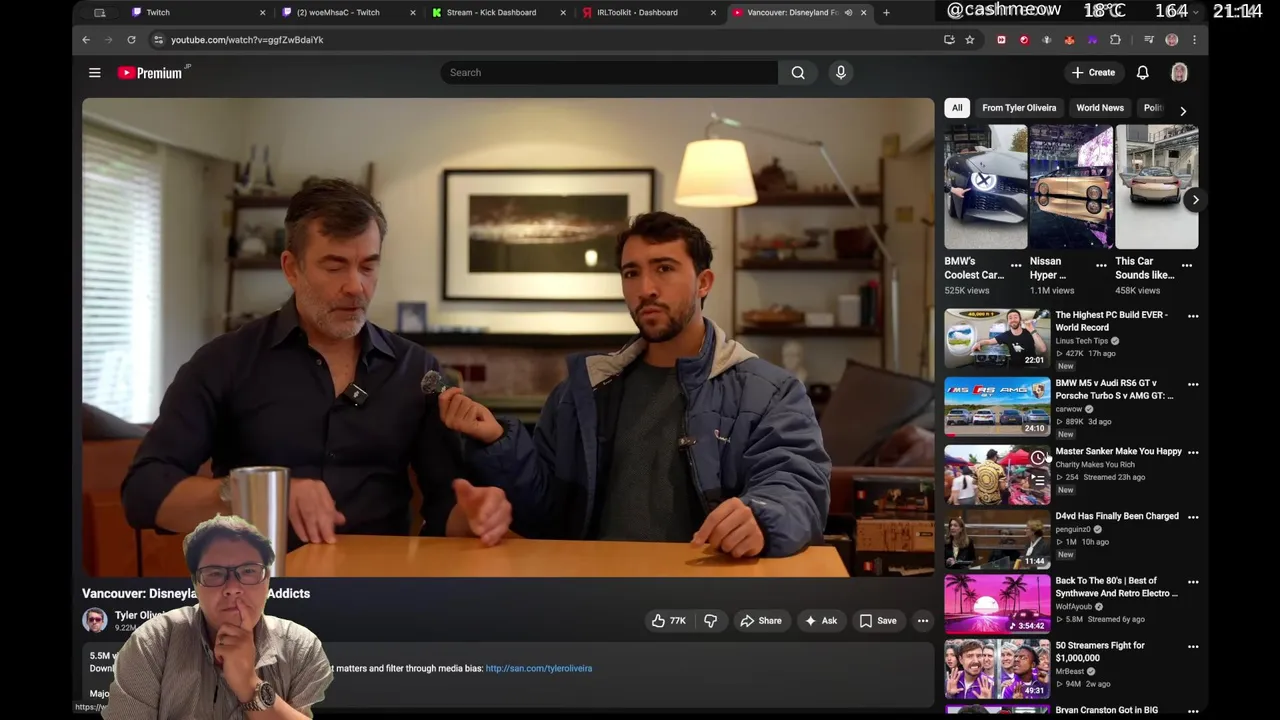Open more actions below the video

[923, 621]
